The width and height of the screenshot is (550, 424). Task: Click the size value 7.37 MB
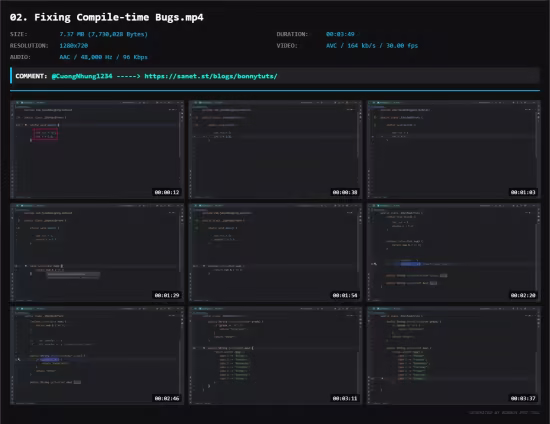(x=103, y=34)
